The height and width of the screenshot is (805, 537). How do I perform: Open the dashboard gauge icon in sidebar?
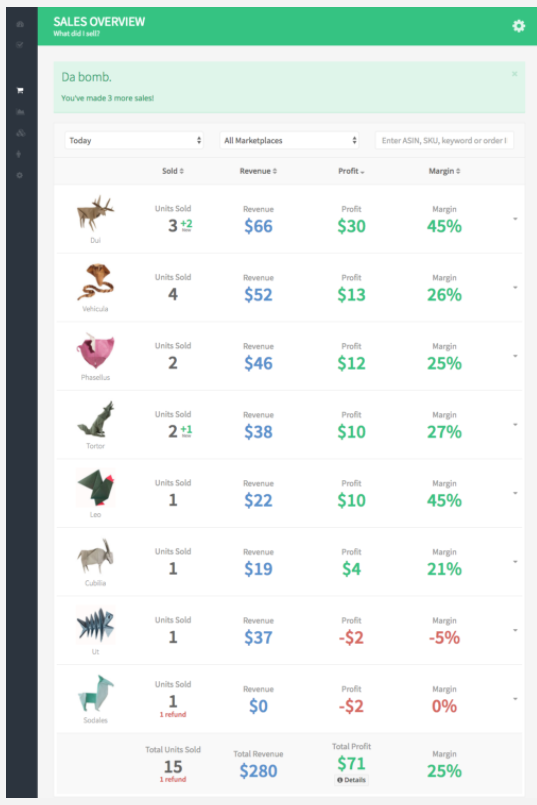click(x=20, y=24)
